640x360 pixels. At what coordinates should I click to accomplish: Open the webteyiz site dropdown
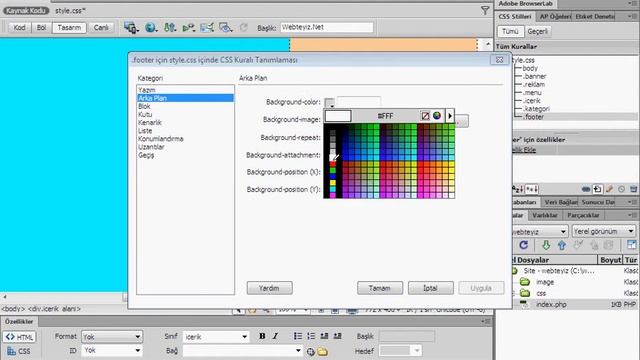(540, 231)
